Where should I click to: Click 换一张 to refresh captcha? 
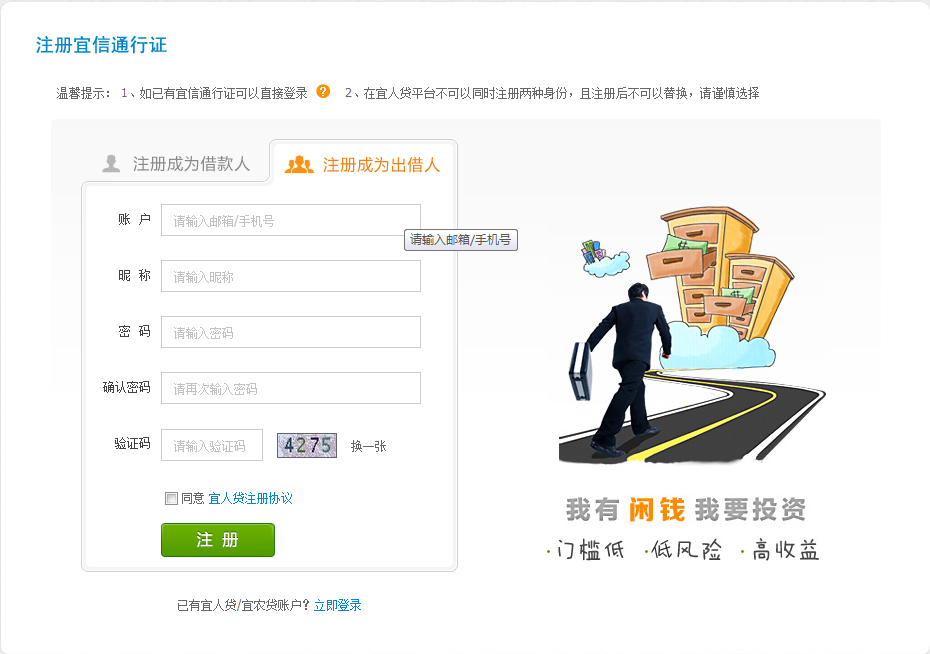368,446
